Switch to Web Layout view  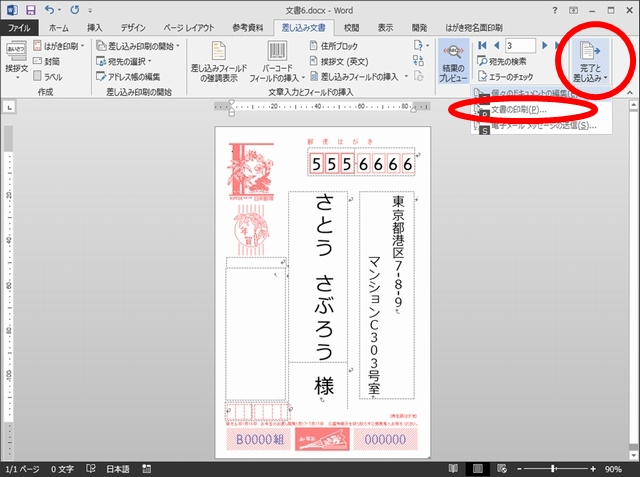pyautogui.click(x=502, y=469)
